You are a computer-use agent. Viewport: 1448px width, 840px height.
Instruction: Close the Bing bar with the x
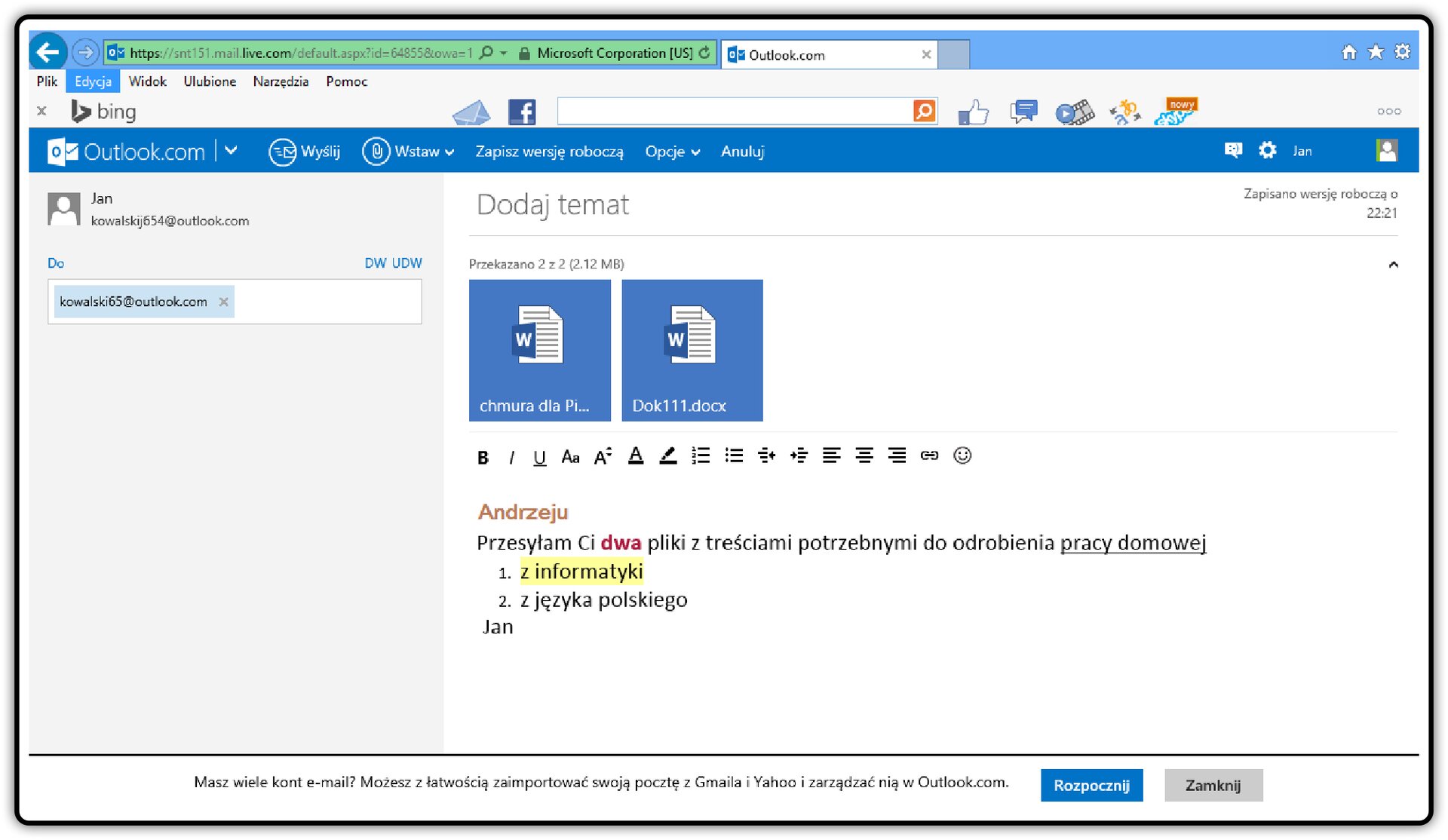tap(42, 111)
